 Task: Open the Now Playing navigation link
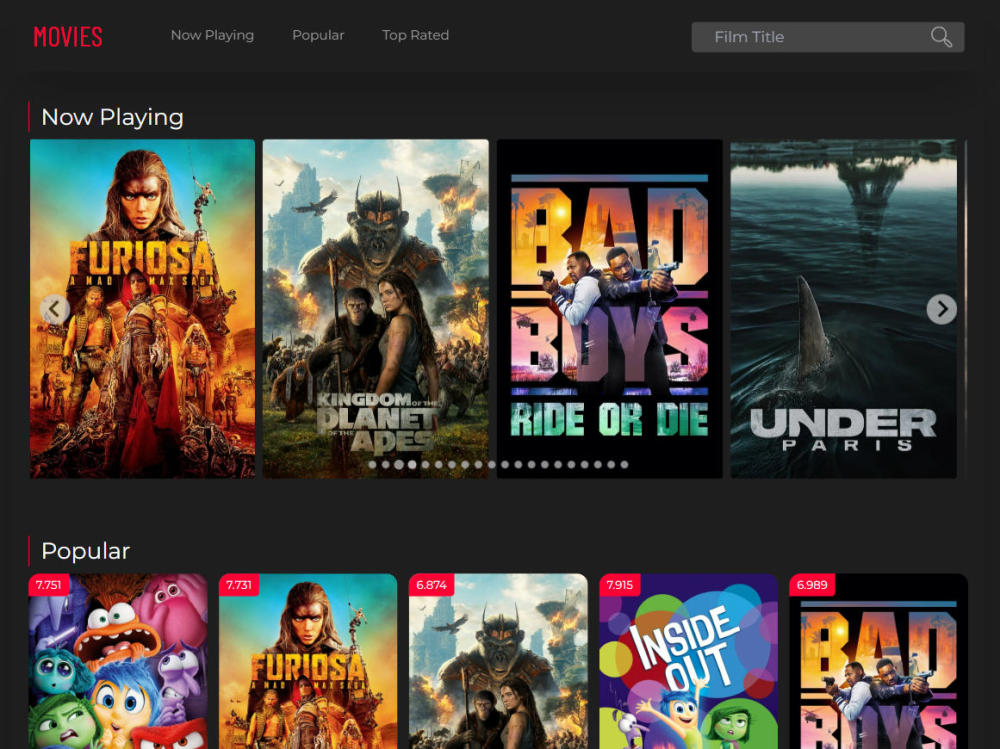pos(212,35)
